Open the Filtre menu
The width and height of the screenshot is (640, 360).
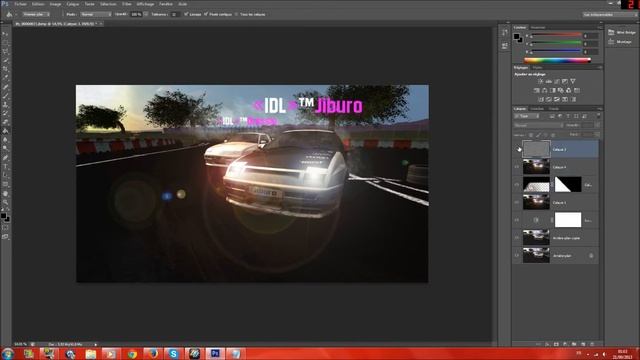[x=127, y=4]
